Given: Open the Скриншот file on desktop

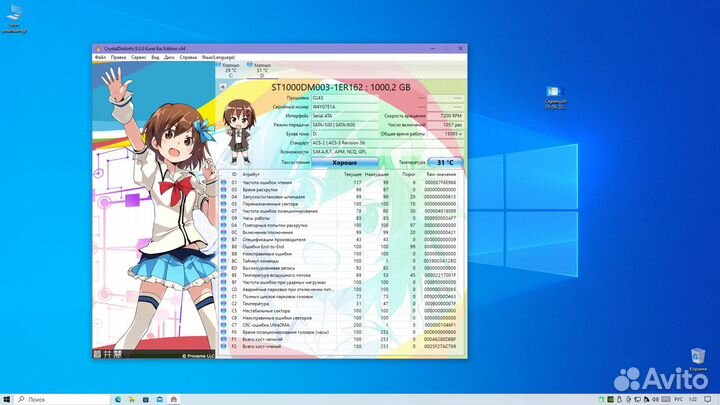Looking at the screenshot, I should click(x=555, y=97).
